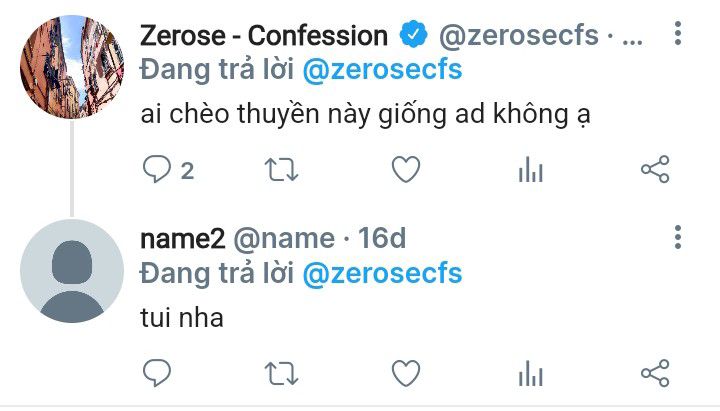Image resolution: width=720 pixels, height=411 pixels.
Task: Reply to the Zerose - Confession tweet
Action: click(158, 170)
